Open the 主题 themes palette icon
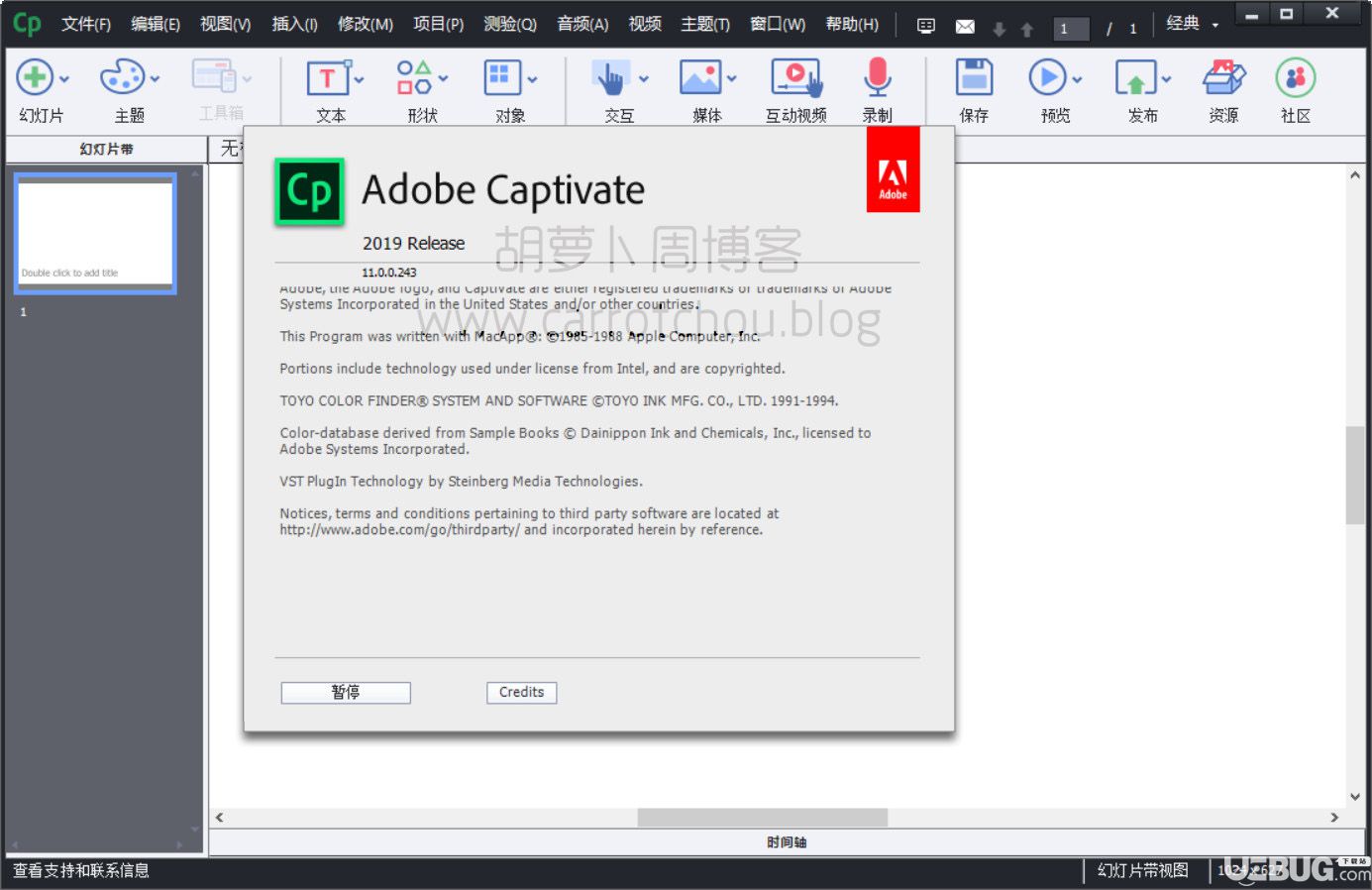Screen dimensions: 1372x890 point(122,77)
